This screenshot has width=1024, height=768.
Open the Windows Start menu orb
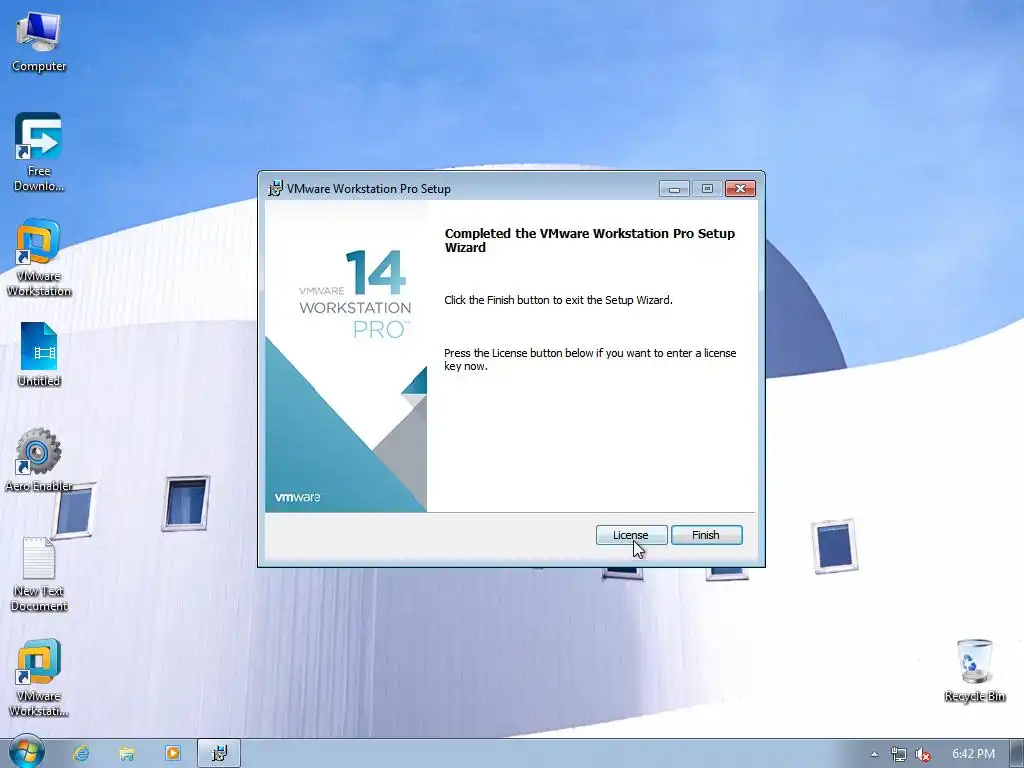tap(26, 752)
